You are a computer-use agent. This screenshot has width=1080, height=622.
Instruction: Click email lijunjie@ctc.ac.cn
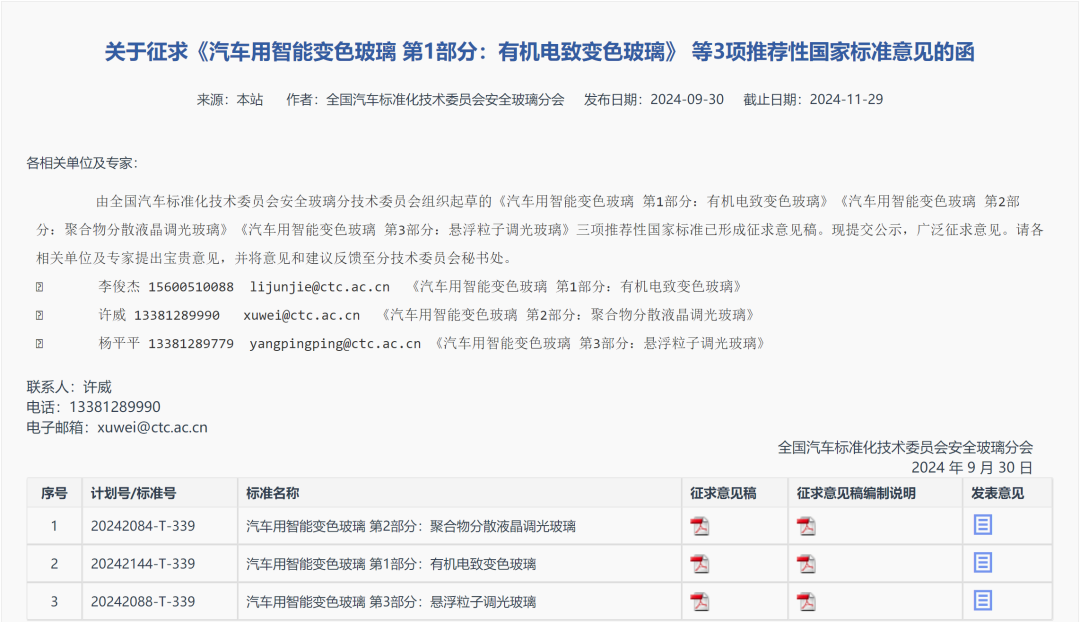[320, 287]
